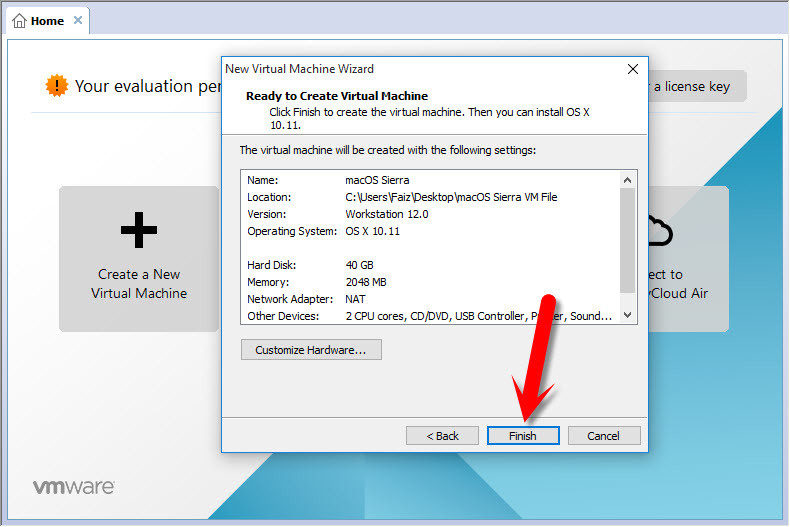
Task: Go back with the < Back button
Action: pos(442,436)
